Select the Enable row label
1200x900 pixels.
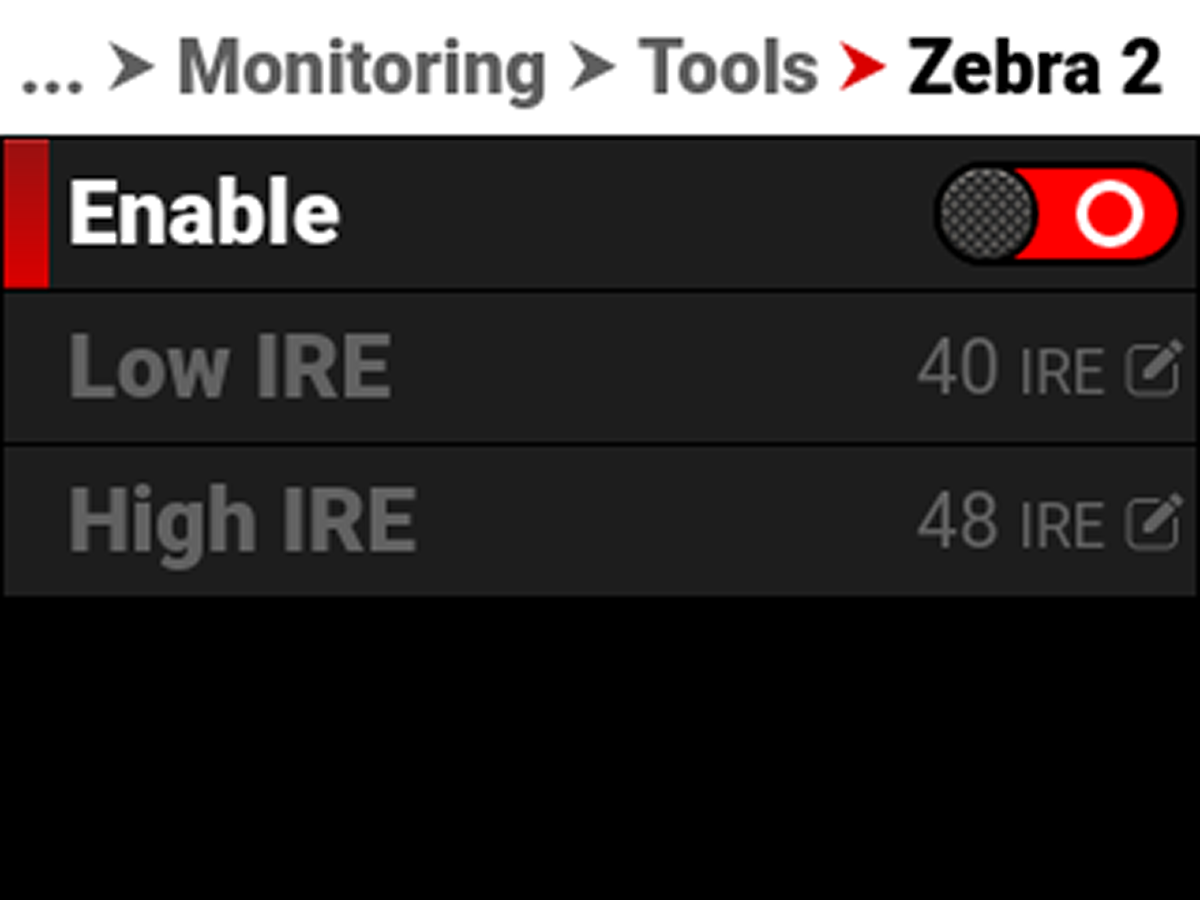coord(204,214)
